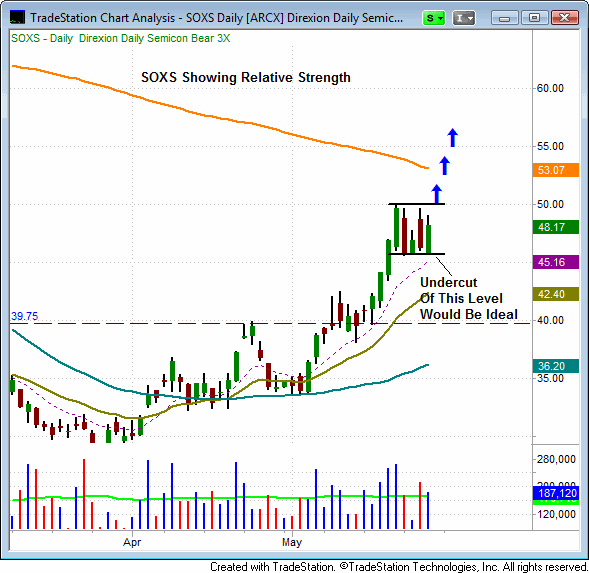Select the 39.75 horizontal line label
The image size is (589, 573).
click(x=25, y=316)
